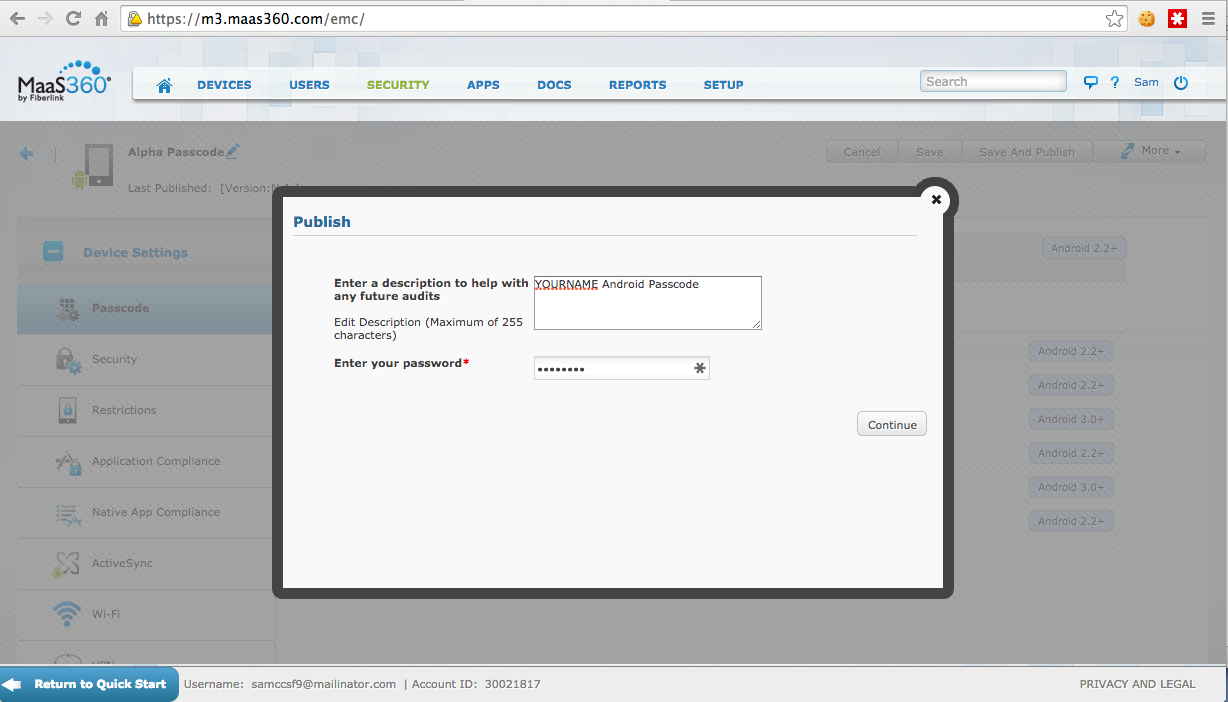The image size is (1228, 702).
Task: Open the APPS menu
Action: point(483,85)
